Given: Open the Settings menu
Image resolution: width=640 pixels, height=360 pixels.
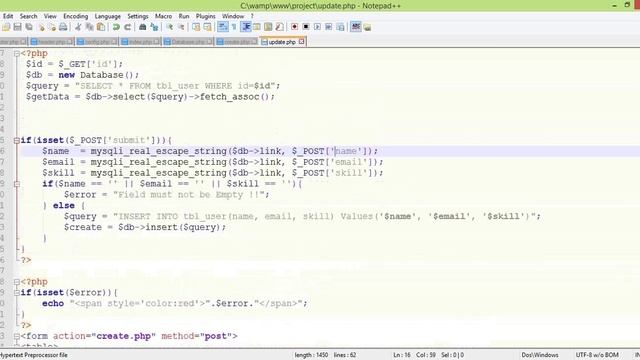Looking at the screenshot, I should 138,16.
